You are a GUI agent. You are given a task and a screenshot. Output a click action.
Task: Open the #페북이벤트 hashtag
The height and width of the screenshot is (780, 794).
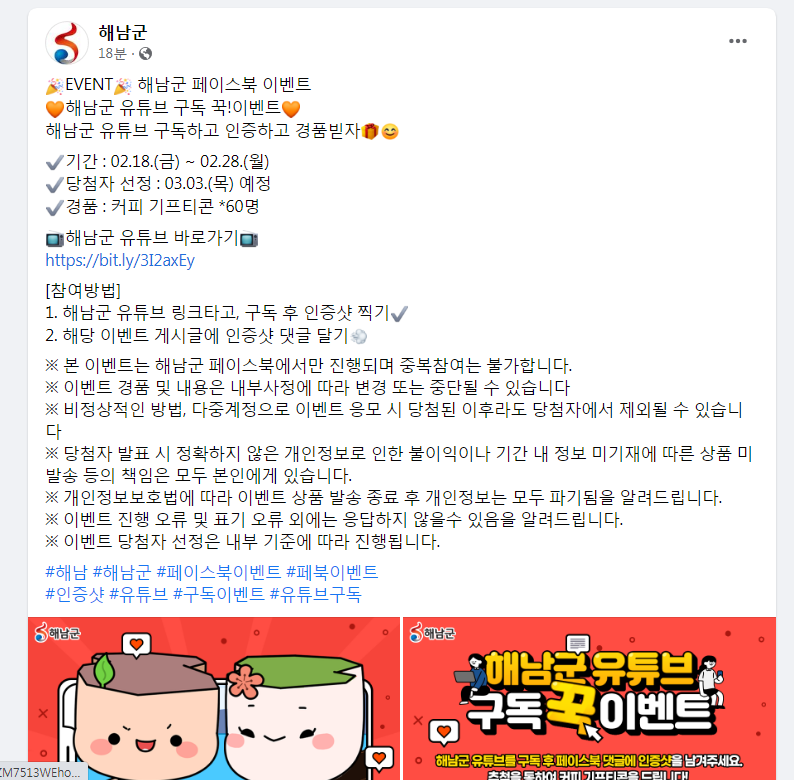(332, 572)
